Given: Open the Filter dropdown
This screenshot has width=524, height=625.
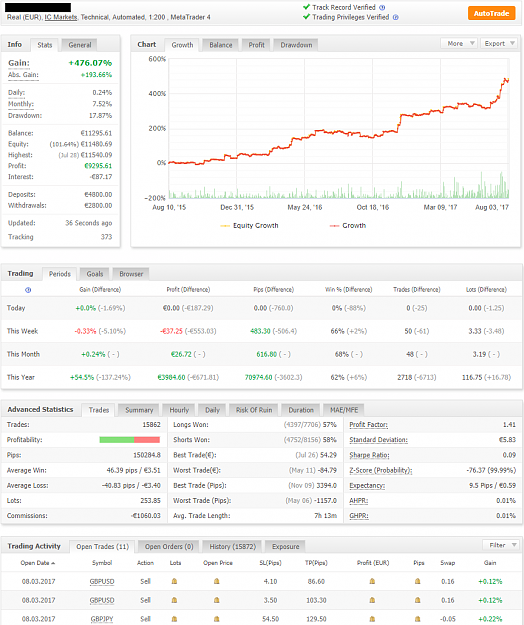Looking at the screenshot, I should tap(501, 545).
